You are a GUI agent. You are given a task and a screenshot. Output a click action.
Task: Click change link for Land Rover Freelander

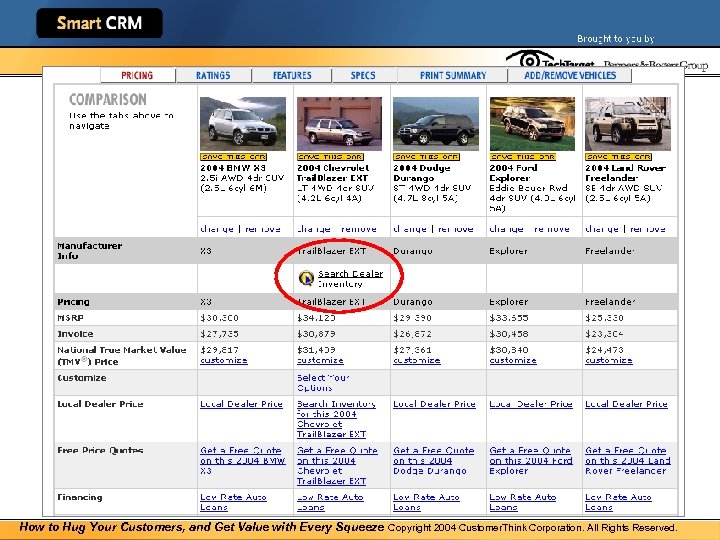click(602, 229)
